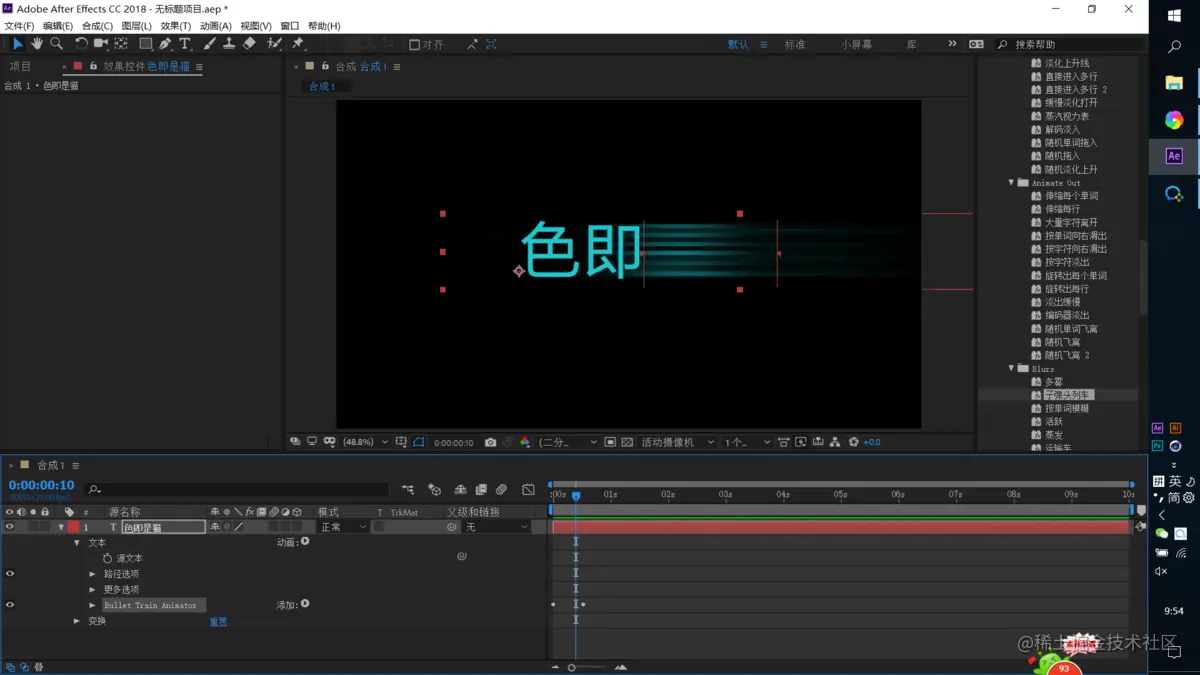Select the Brush tool

209,44
